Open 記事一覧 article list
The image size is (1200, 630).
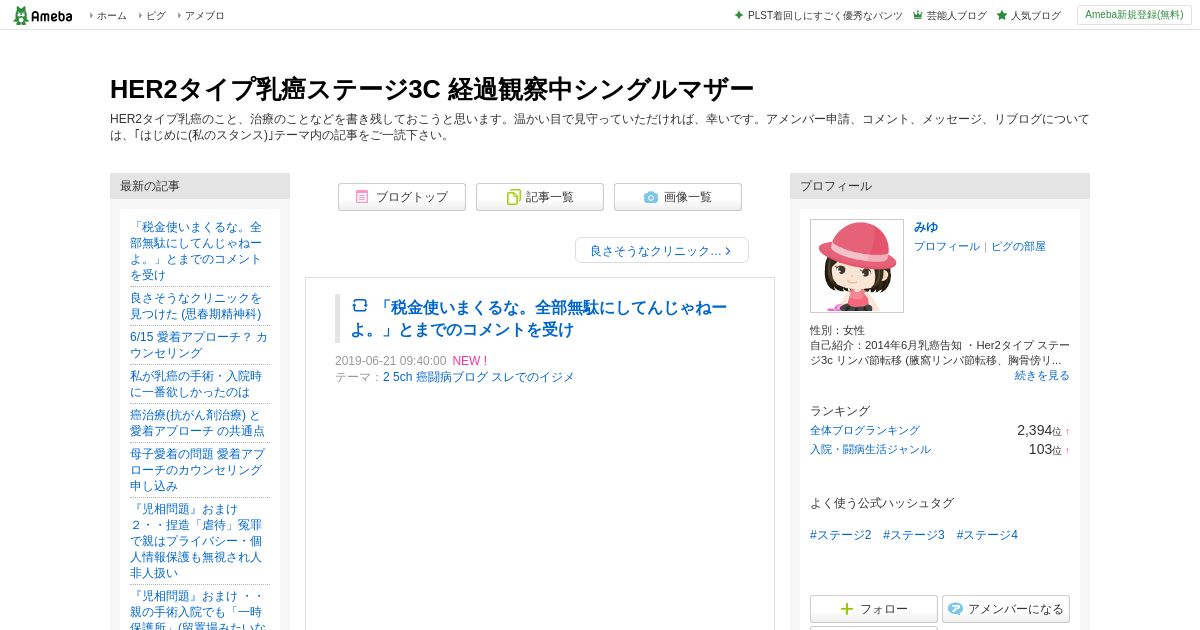click(x=540, y=197)
